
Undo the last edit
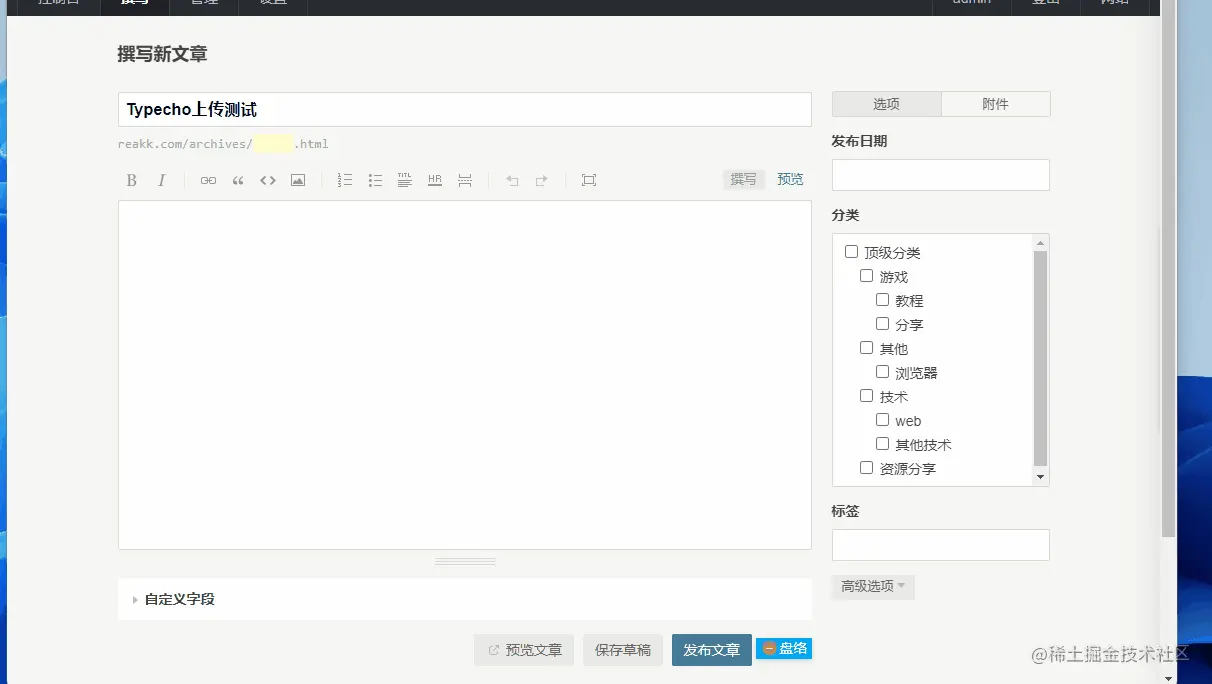coord(511,180)
